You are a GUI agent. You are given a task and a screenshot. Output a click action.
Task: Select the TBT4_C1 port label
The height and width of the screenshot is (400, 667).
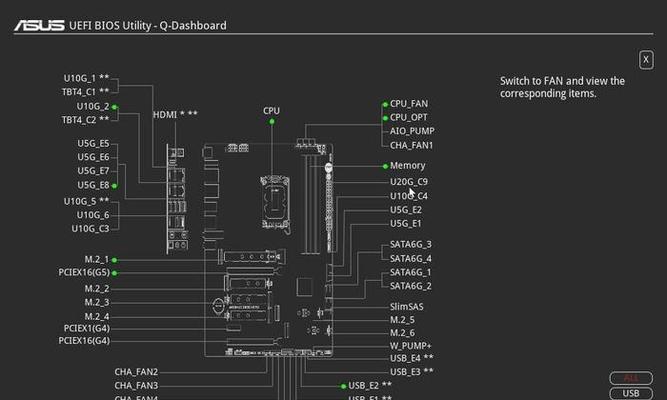pyautogui.click(x=86, y=92)
